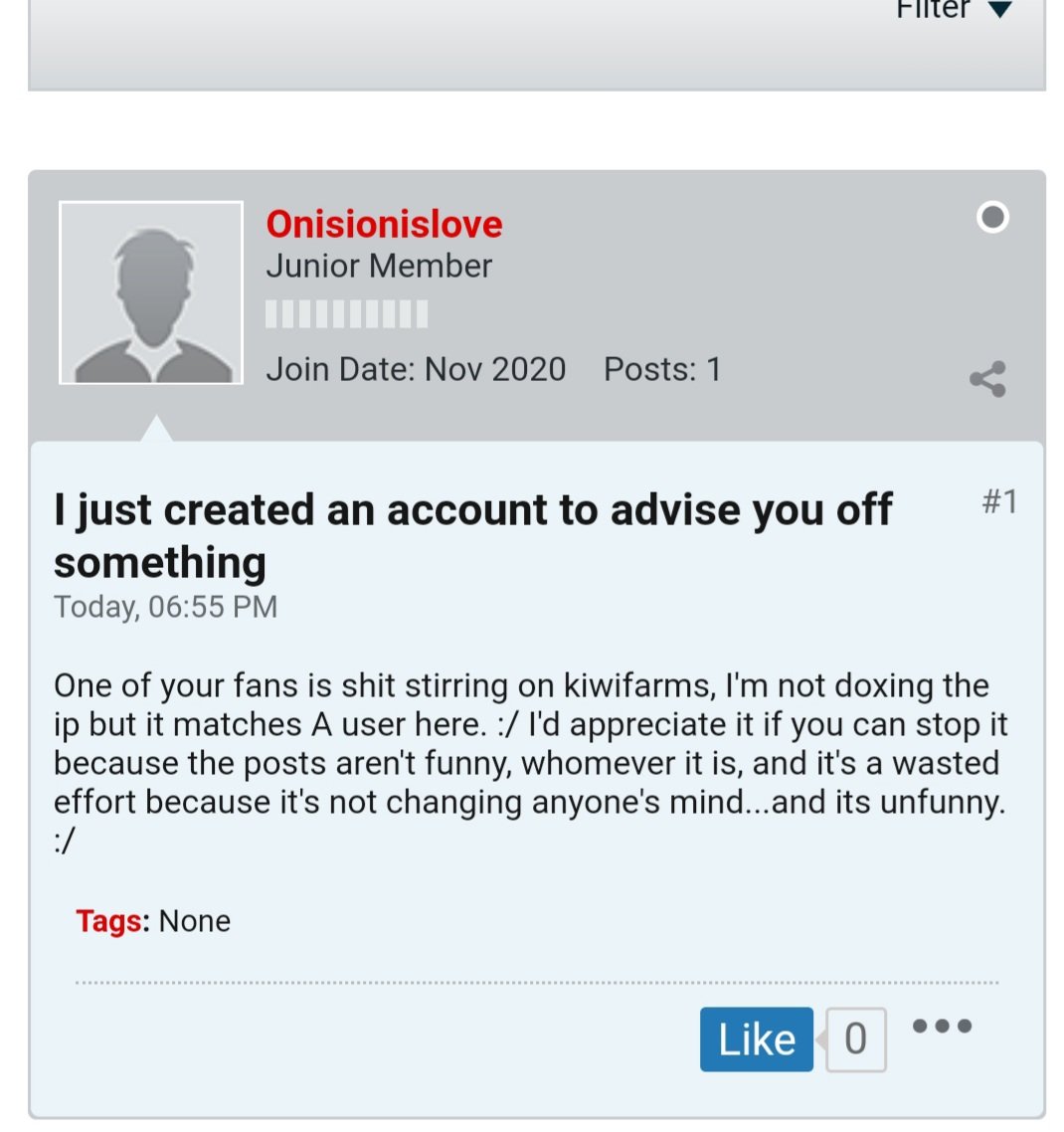Click the post body text
The image size is (1064, 1132).
pyautogui.click(x=531, y=762)
